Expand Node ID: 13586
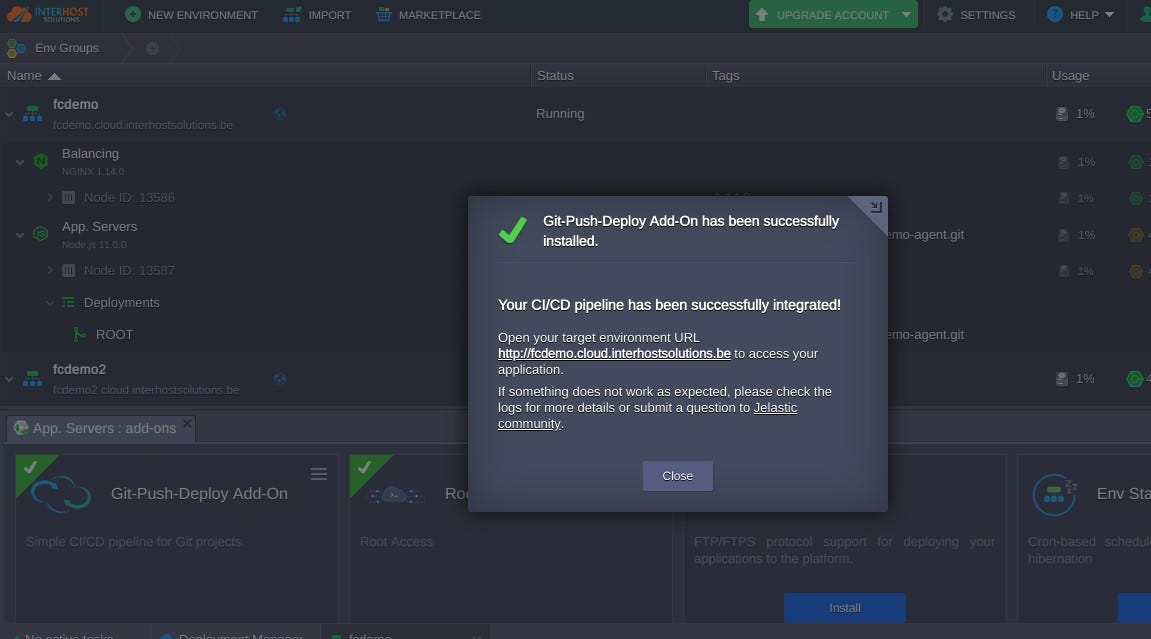1151x639 pixels. [x=50, y=197]
